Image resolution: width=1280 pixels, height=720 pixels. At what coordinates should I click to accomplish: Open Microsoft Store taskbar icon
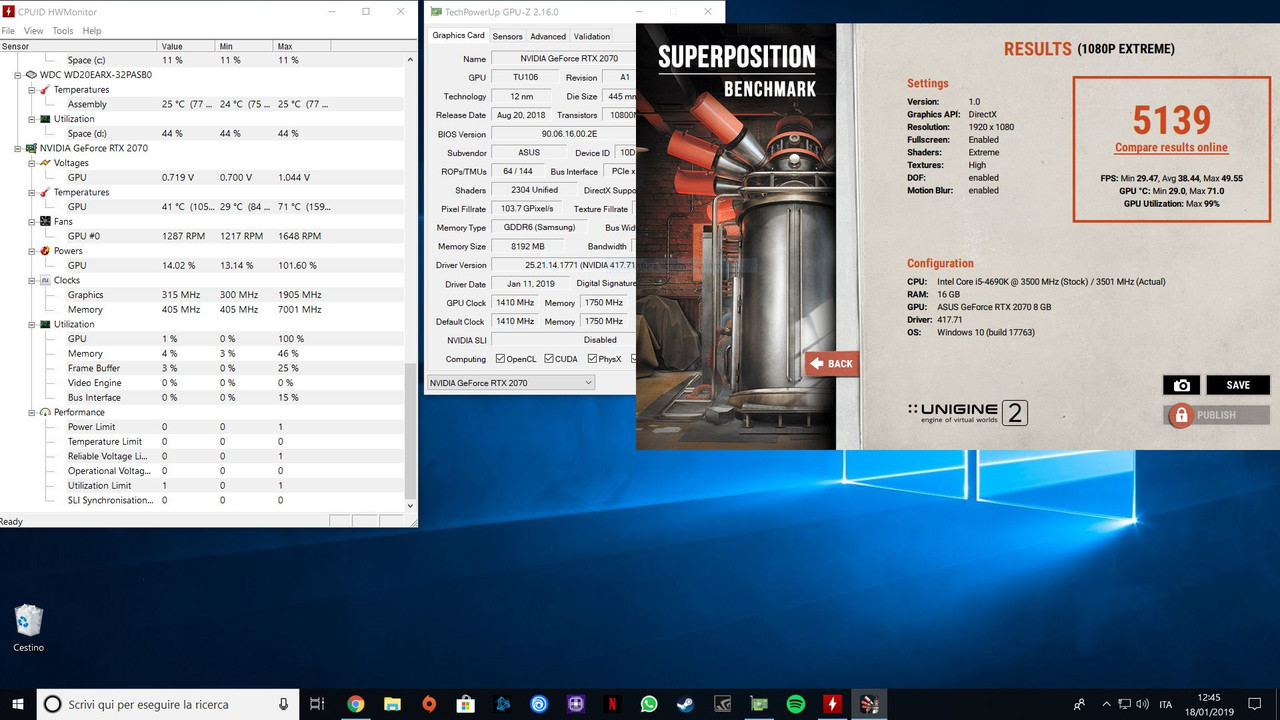(466, 704)
